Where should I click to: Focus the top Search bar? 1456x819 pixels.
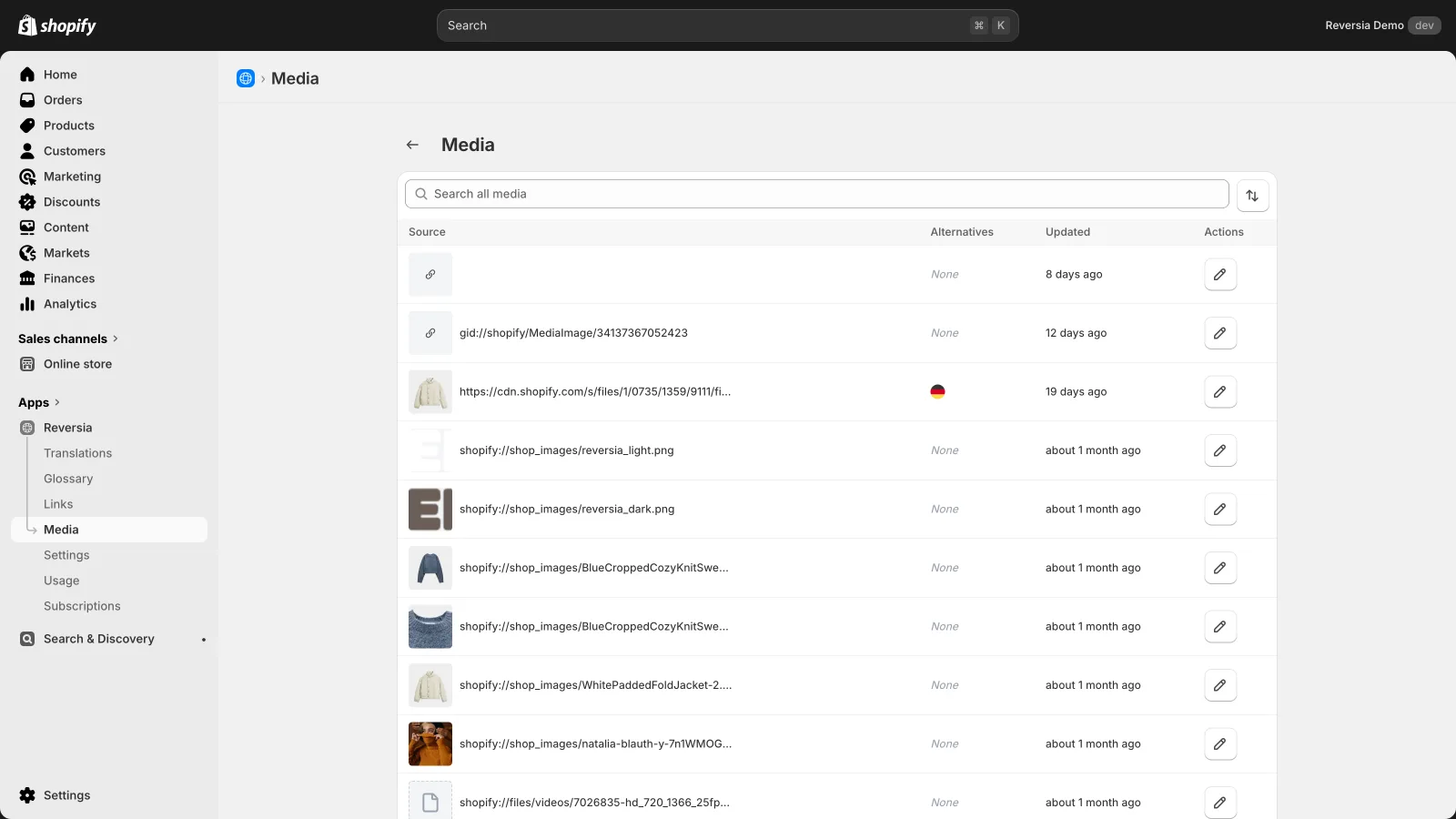[x=728, y=25]
